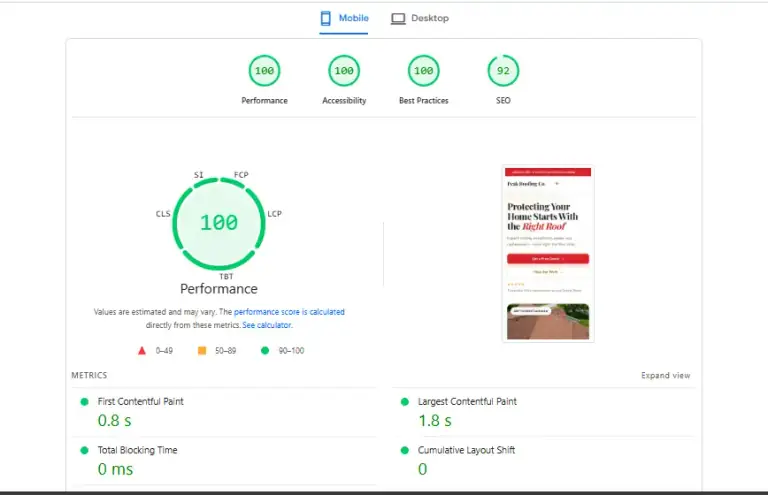Open the SEO score gauge showing 92
This screenshot has width=768, height=495.
[503, 71]
